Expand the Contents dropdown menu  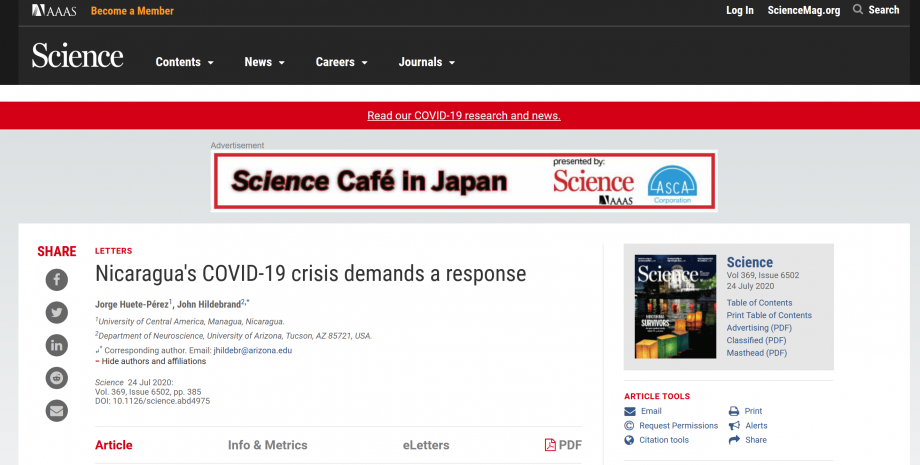tap(184, 62)
